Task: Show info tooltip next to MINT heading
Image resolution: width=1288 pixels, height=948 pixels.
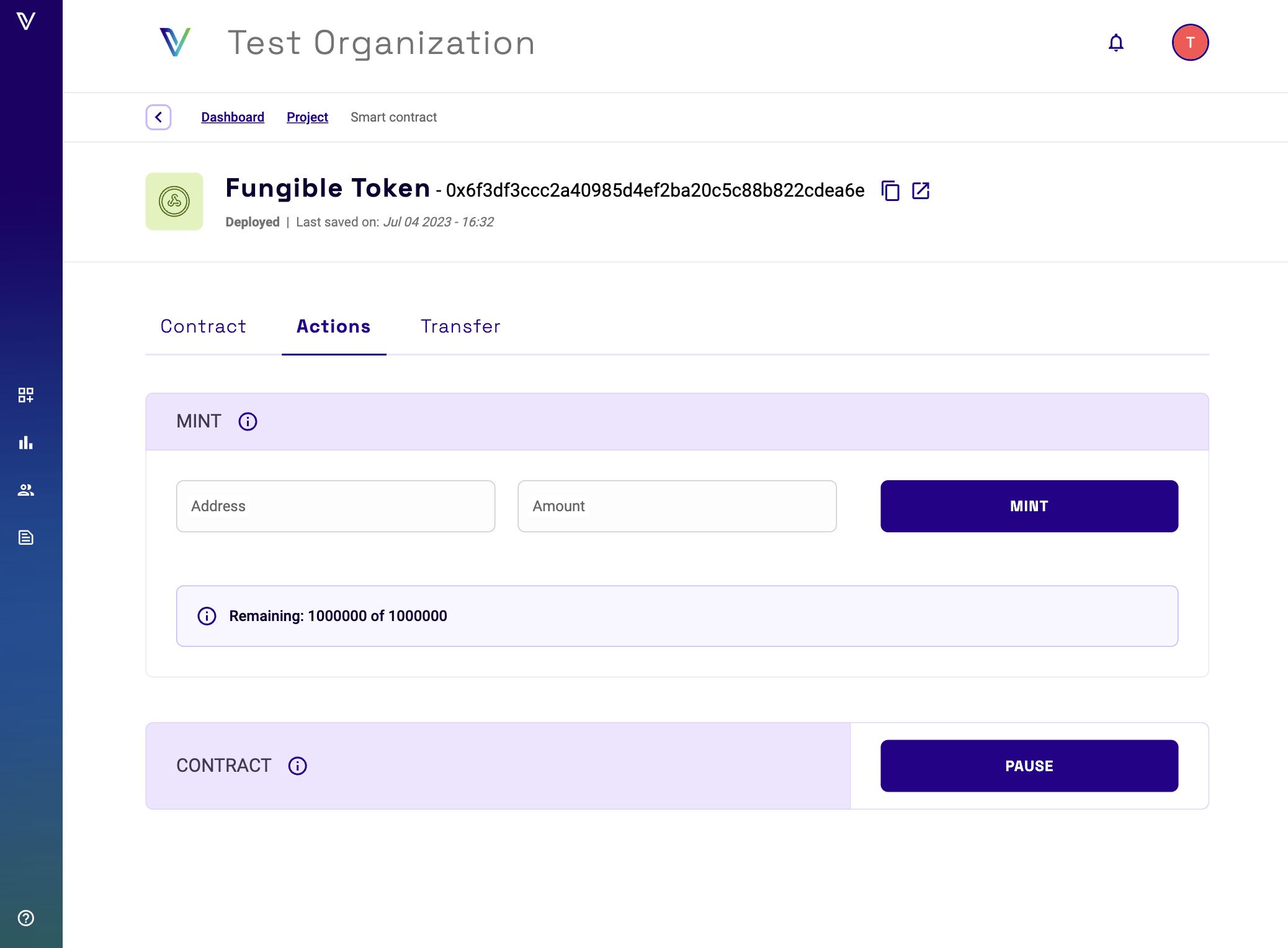Action: (x=248, y=422)
